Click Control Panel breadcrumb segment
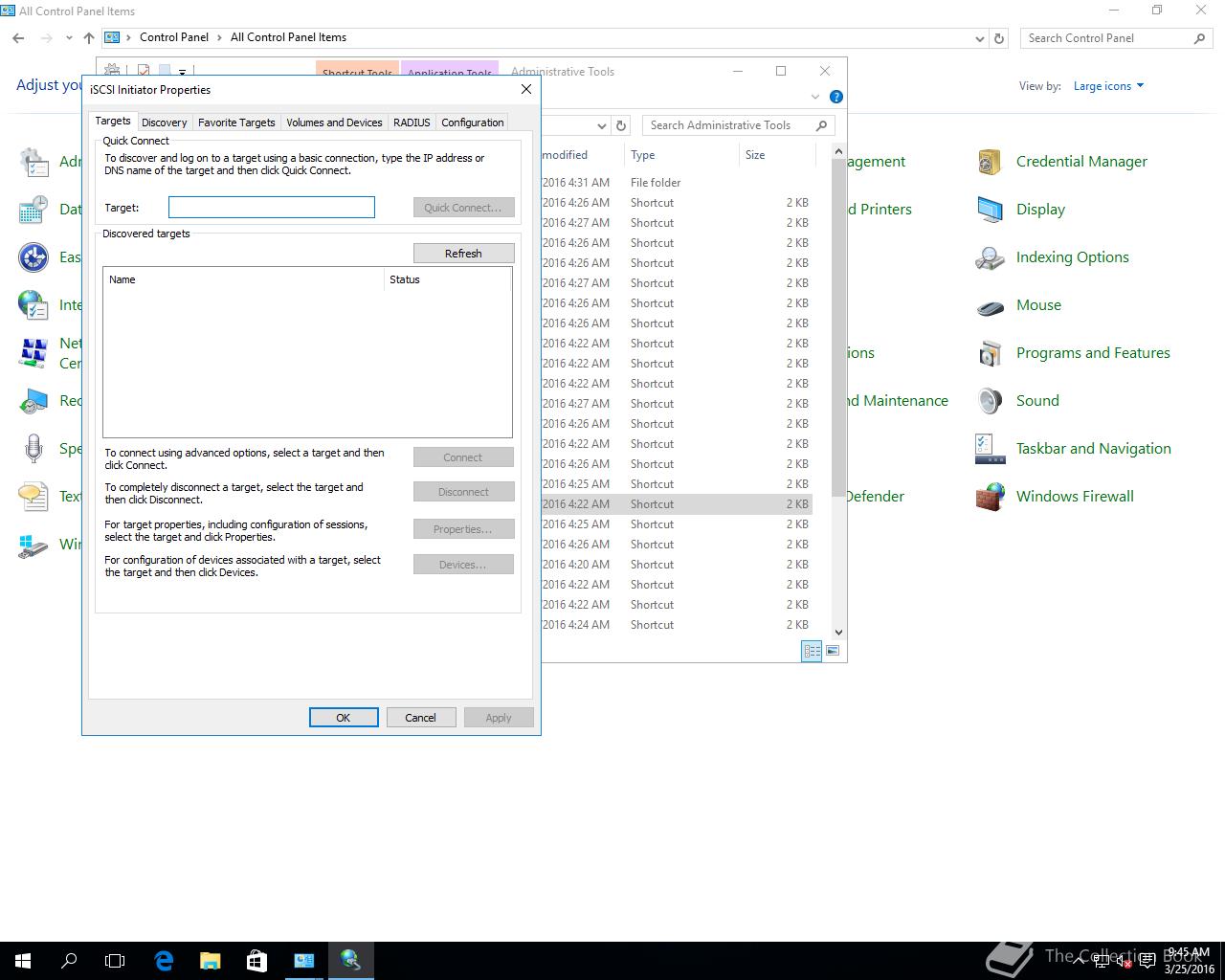 (x=174, y=37)
